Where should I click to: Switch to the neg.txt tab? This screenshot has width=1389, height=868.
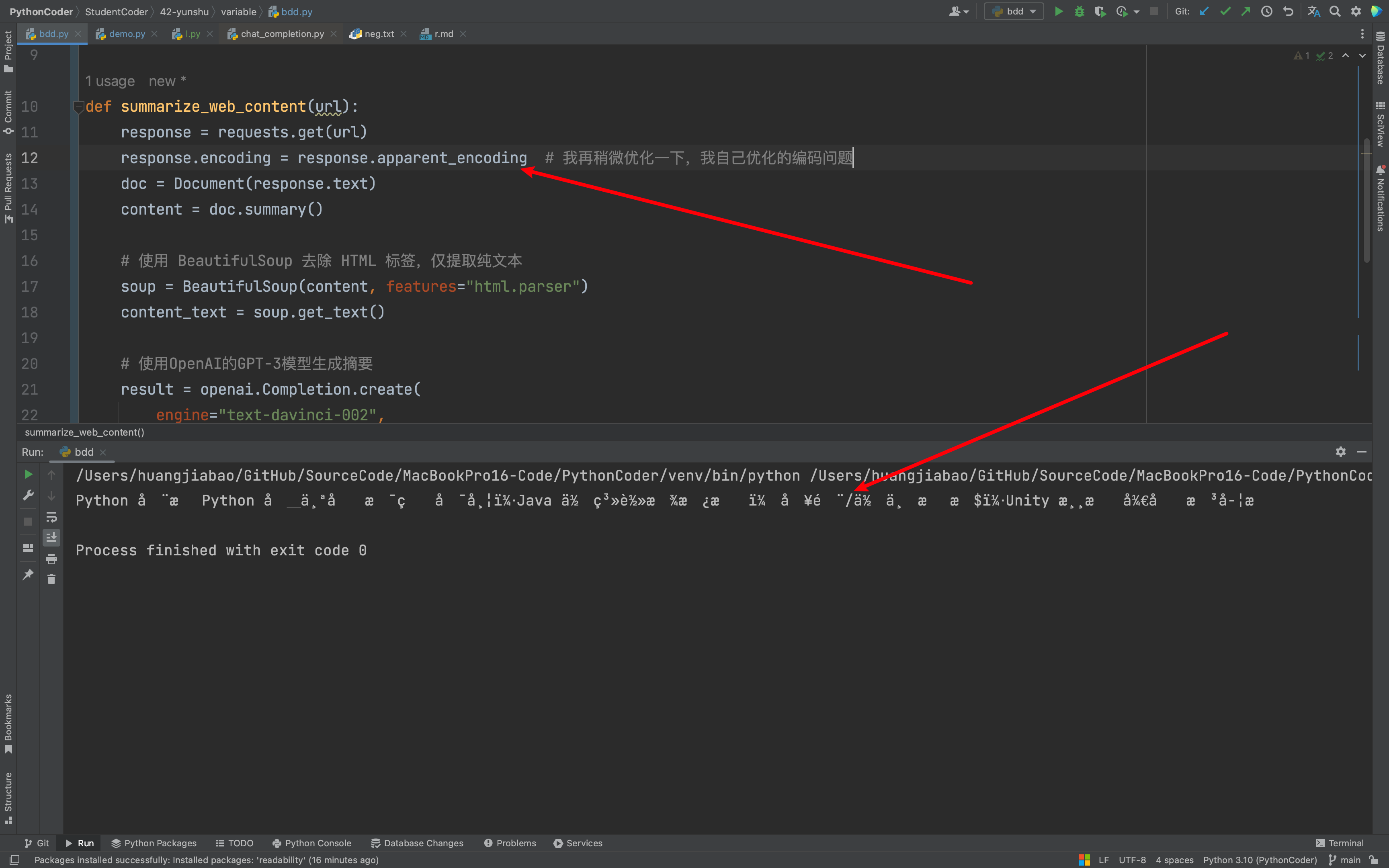pyautogui.click(x=379, y=34)
